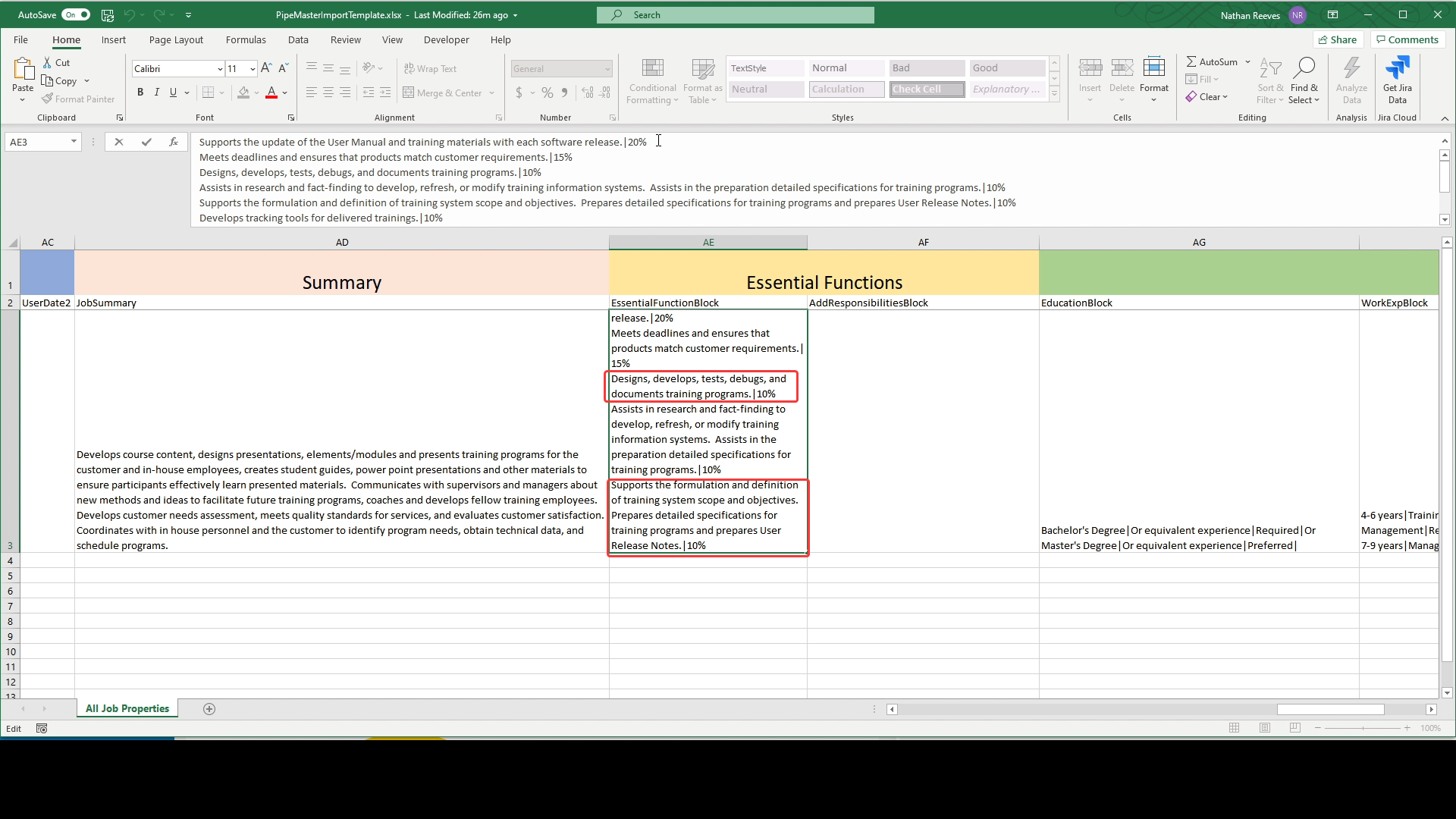Image resolution: width=1456 pixels, height=819 pixels.
Task: Click the Share button
Action: pos(1338,39)
